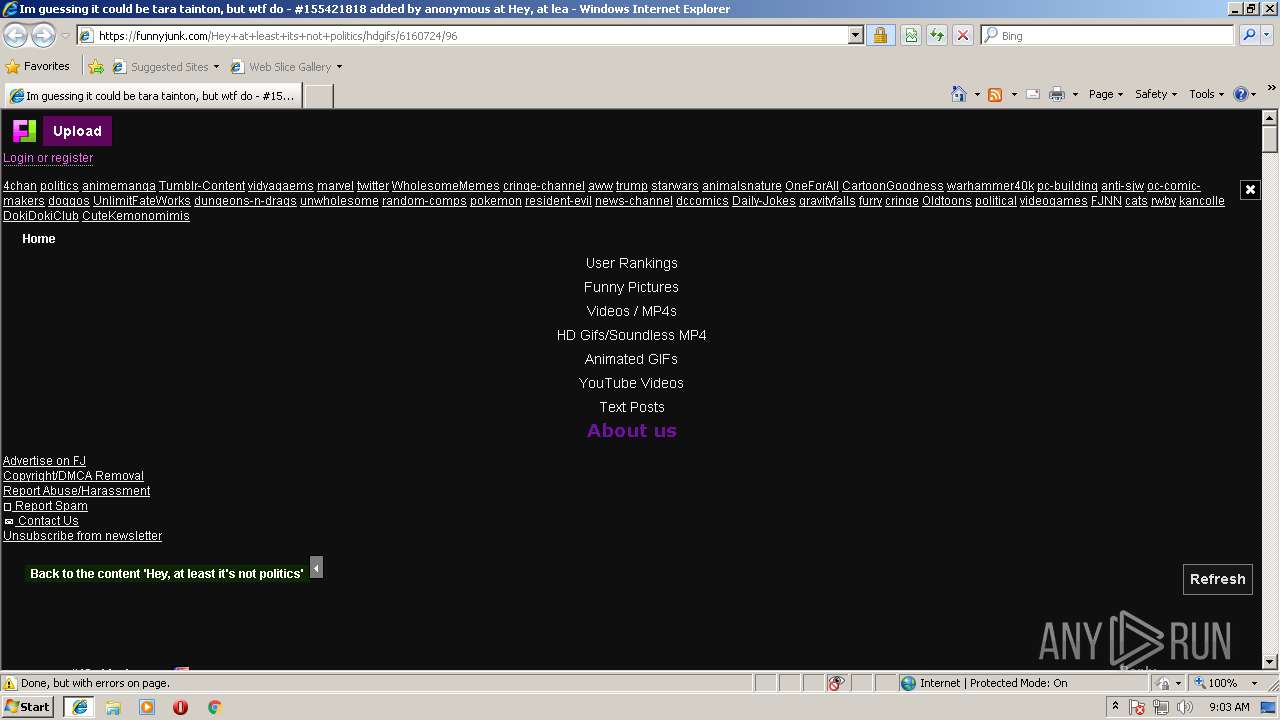
Task: Open Web Slice Gallery dropdown
Action: click(286, 67)
